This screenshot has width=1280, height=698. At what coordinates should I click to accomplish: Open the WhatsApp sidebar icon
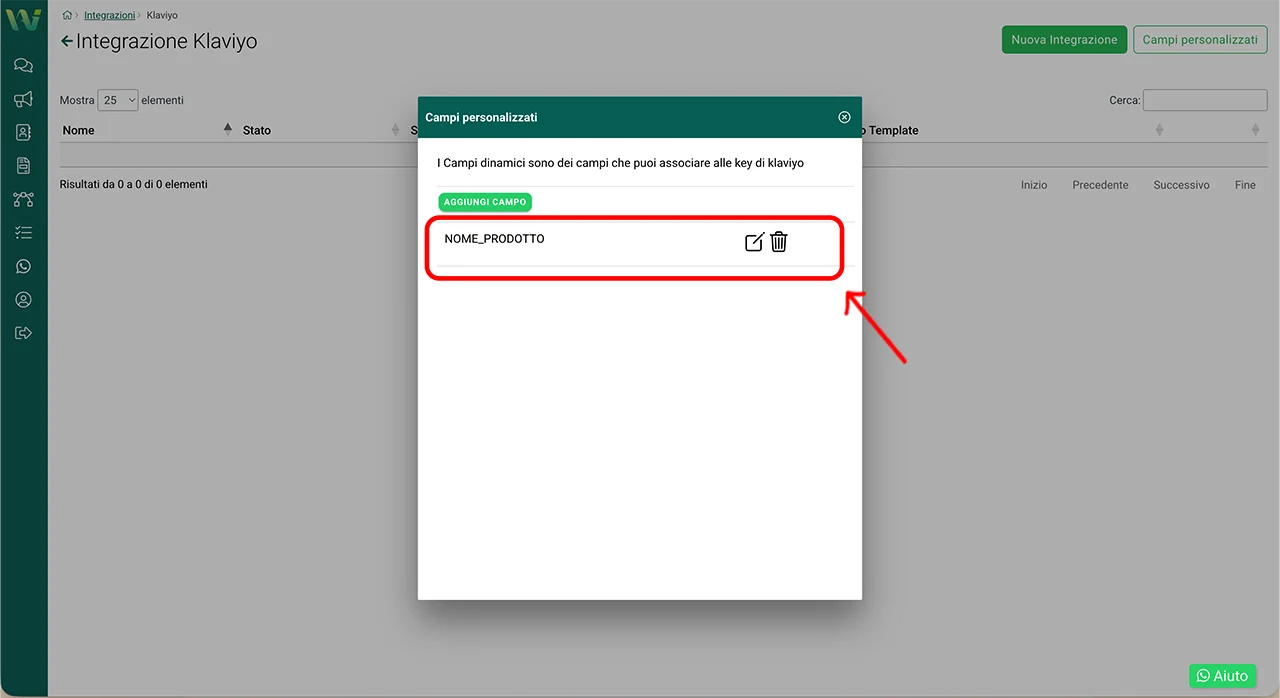23,266
